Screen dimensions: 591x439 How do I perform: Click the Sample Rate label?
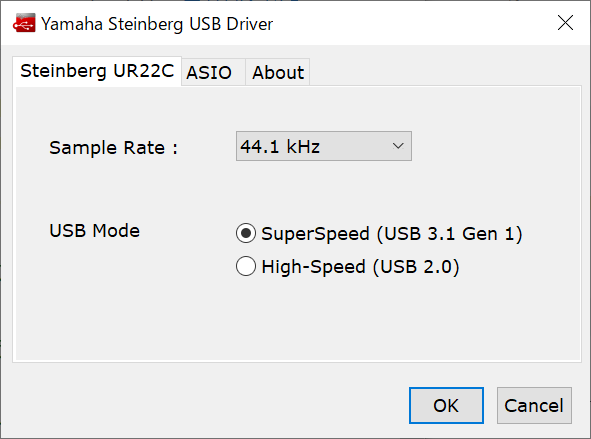pos(113,147)
